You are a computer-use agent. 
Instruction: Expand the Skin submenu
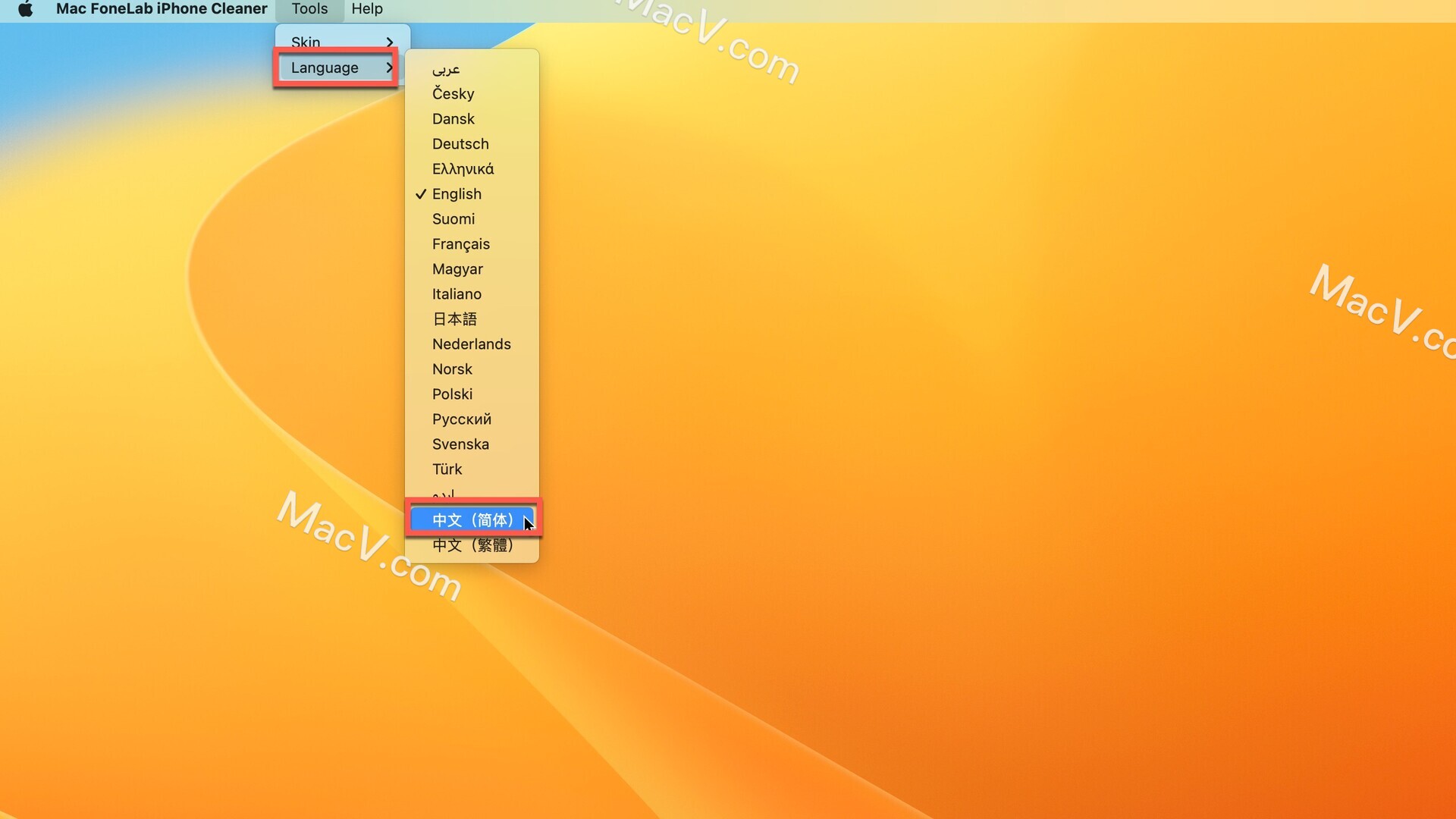[x=342, y=42]
